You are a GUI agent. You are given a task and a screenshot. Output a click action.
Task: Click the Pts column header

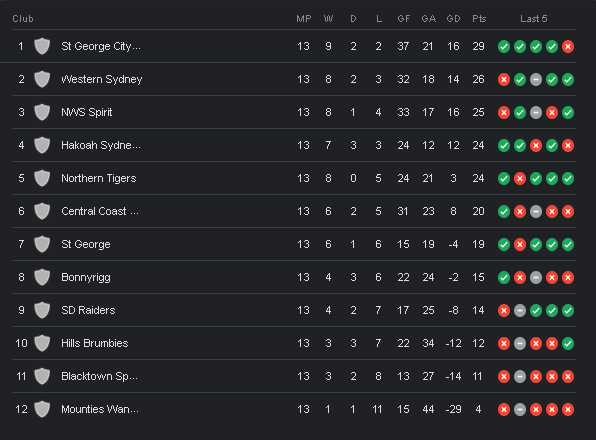click(x=479, y=19)
